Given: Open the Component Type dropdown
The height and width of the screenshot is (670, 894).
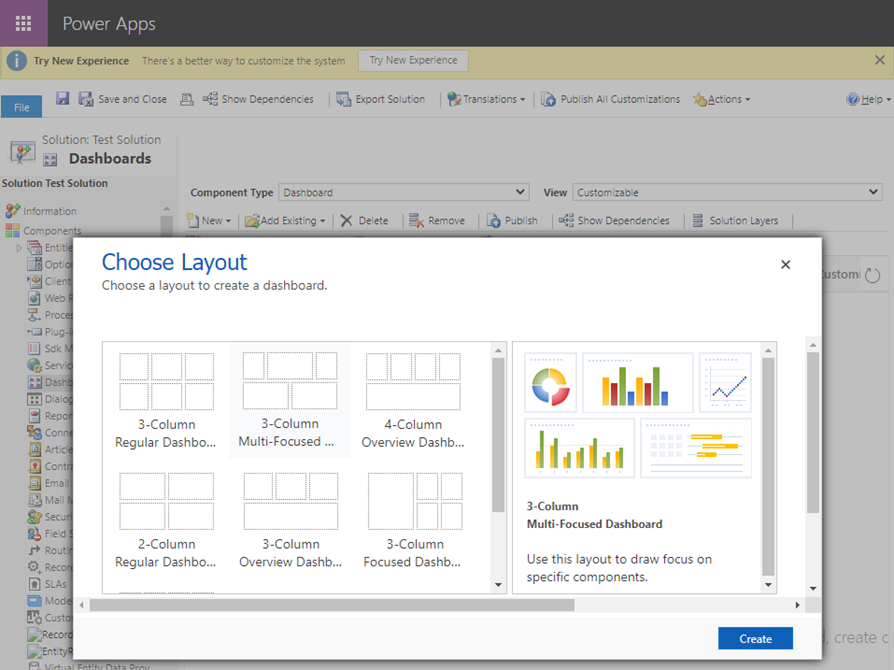Looking at the screenshot, I should pyautogui.click(x=404, y=192).
